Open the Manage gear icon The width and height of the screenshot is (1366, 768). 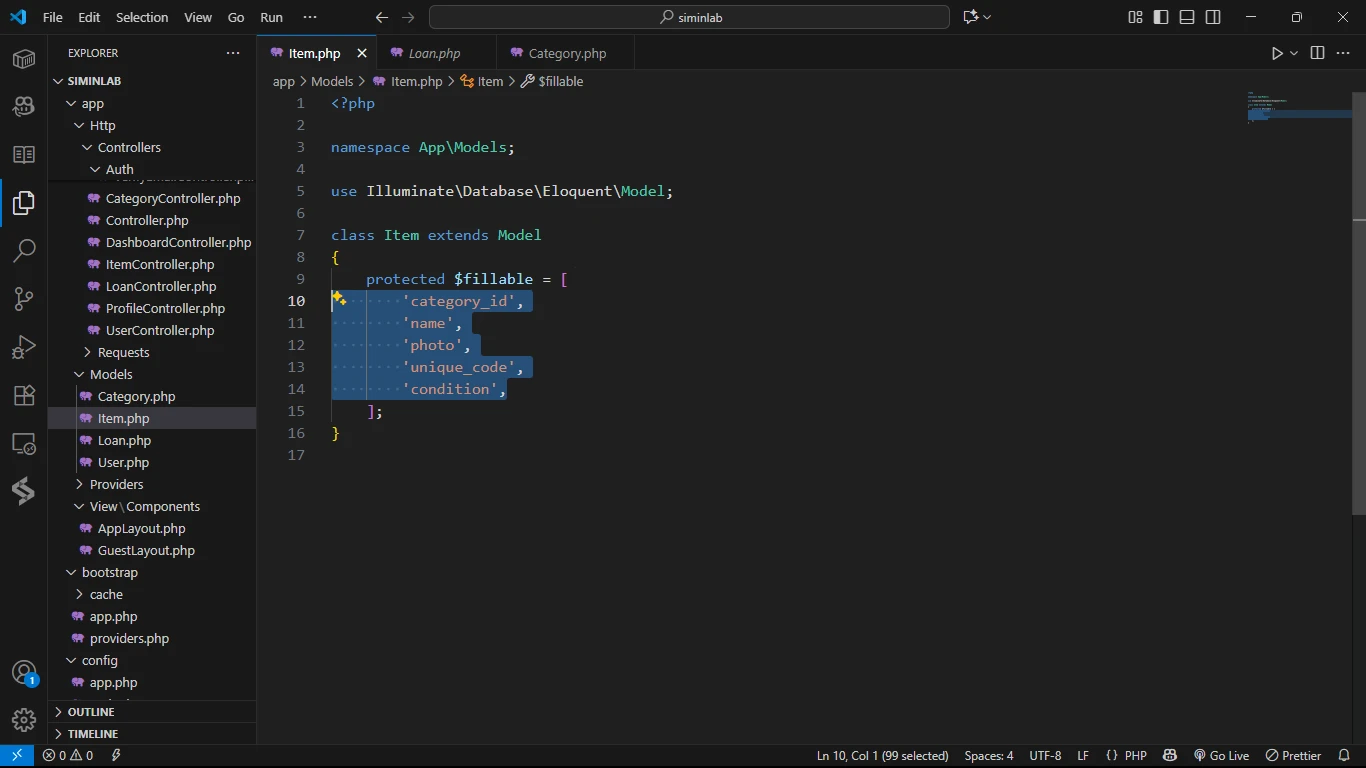tap(24, 719)
